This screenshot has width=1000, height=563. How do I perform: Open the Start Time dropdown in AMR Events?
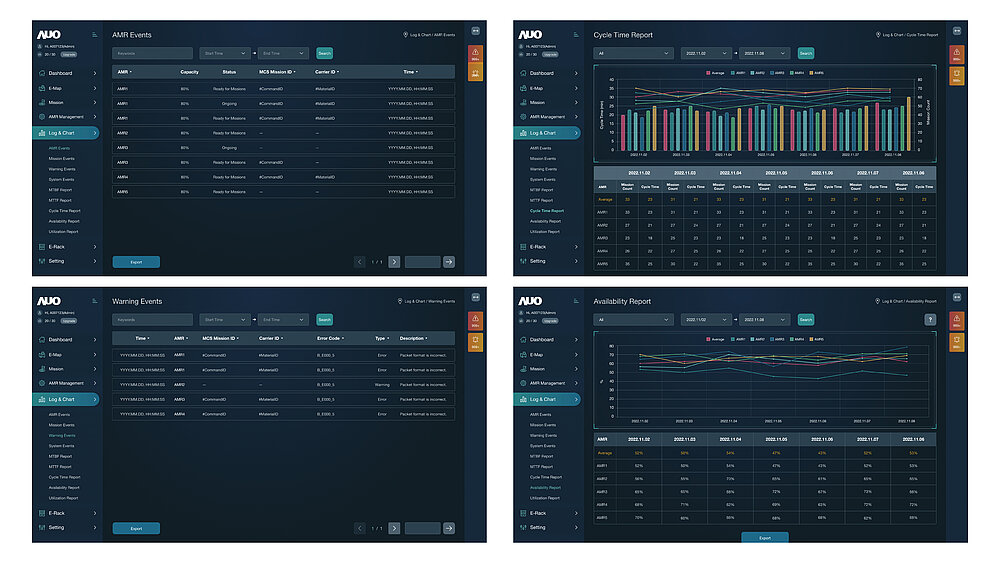tap(225, 53)
